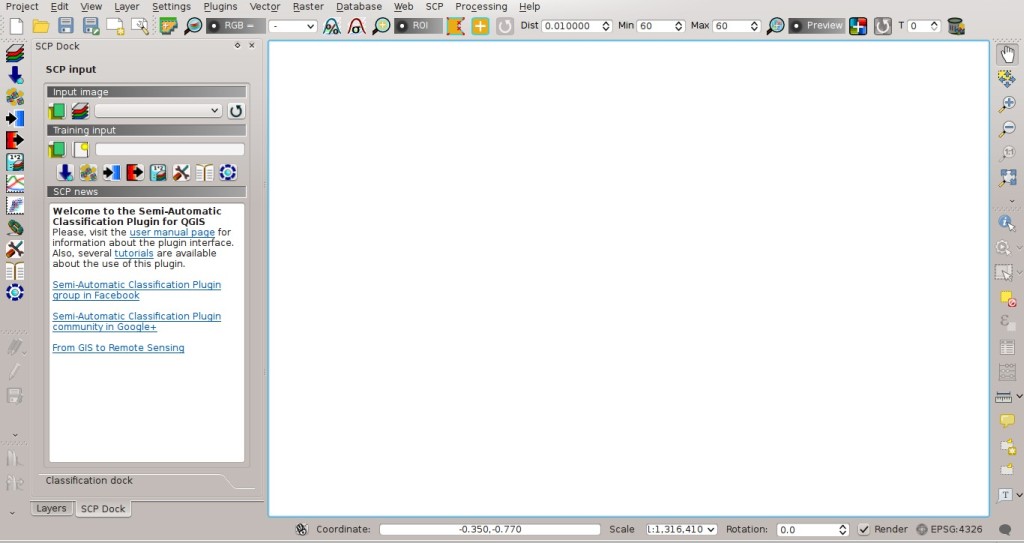Open the Scatter plot icon in the left sidebar
This screenshot has width=1024, height=543.
pyautogui.click(x=14, y=205)
